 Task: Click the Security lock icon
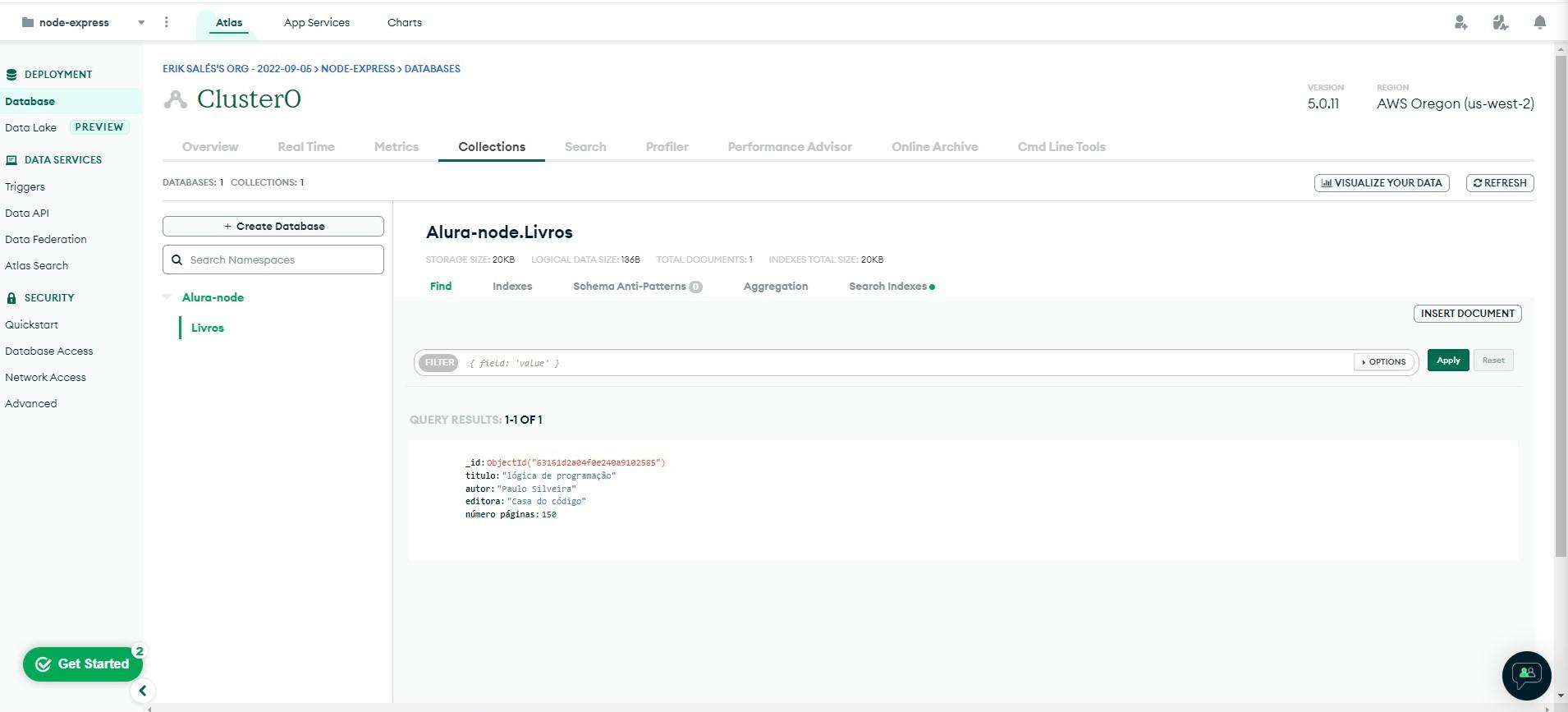coord(11,298)
